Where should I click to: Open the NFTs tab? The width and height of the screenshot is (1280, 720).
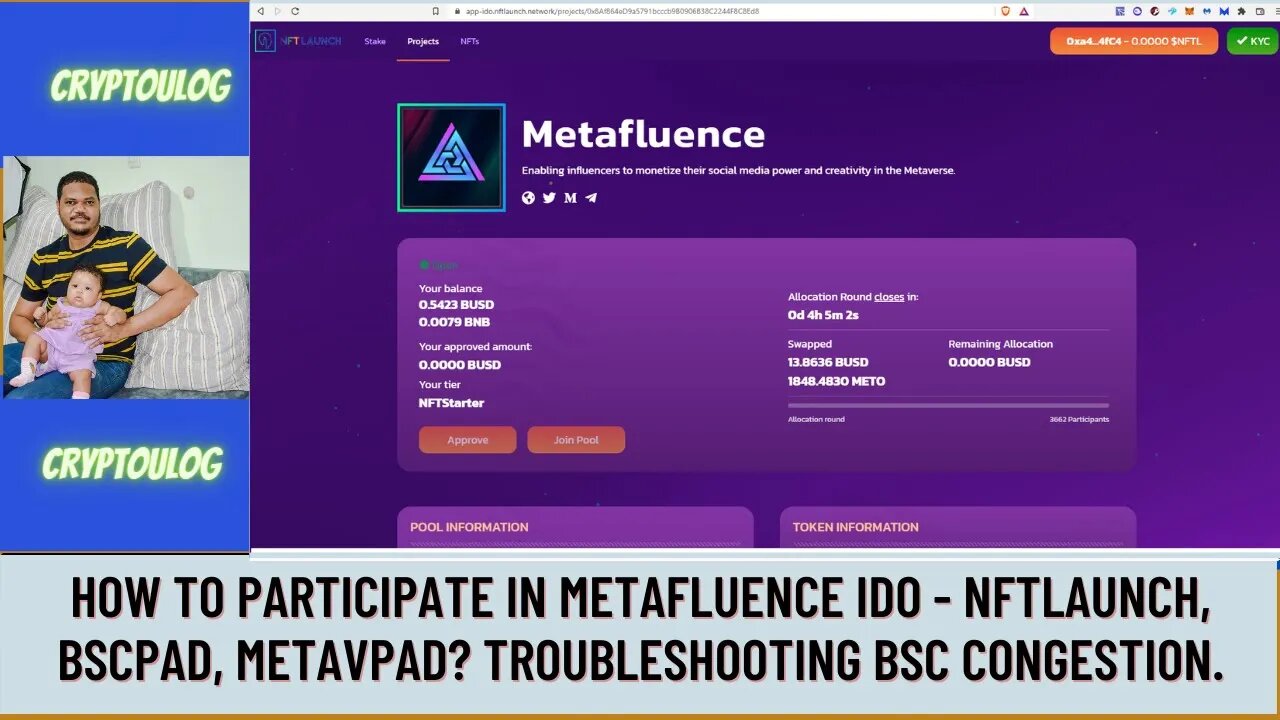click(x=469, y=41)
